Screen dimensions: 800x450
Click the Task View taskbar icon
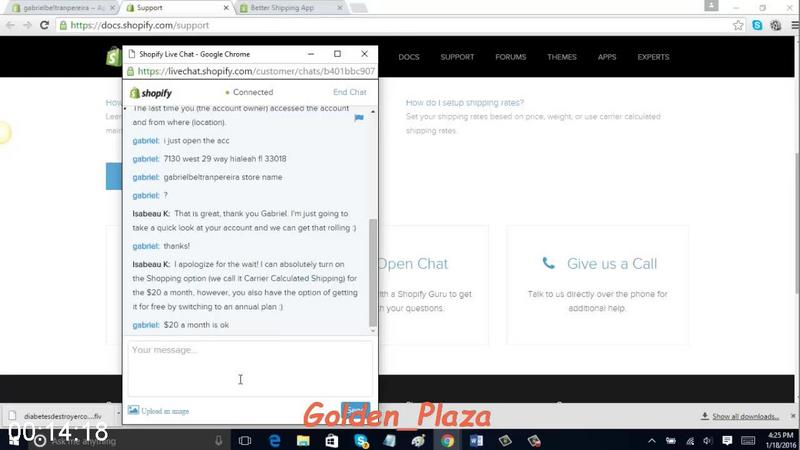[245, 440]
